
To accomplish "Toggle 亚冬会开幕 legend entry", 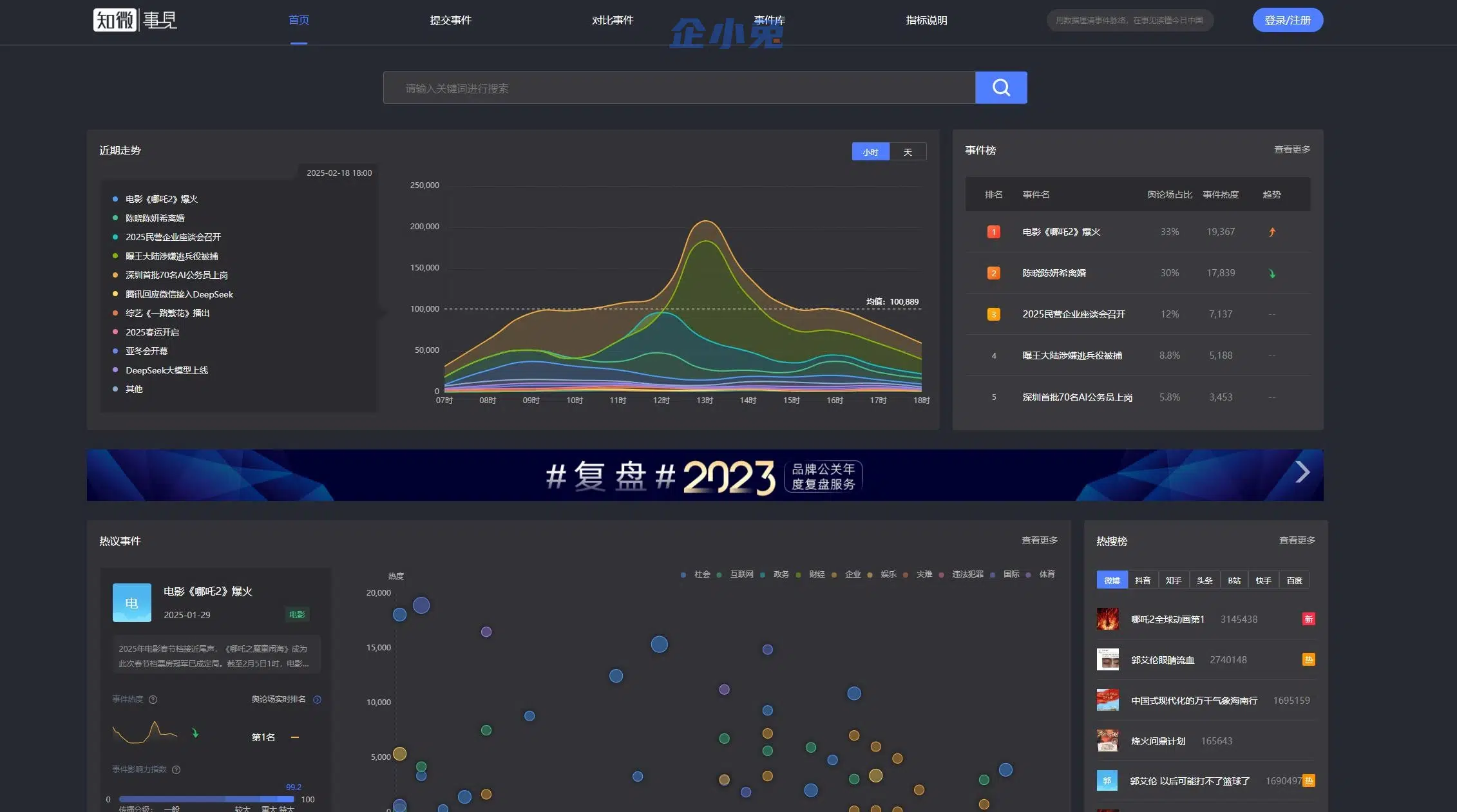I will pyautogui.click(x=140, y=351).
